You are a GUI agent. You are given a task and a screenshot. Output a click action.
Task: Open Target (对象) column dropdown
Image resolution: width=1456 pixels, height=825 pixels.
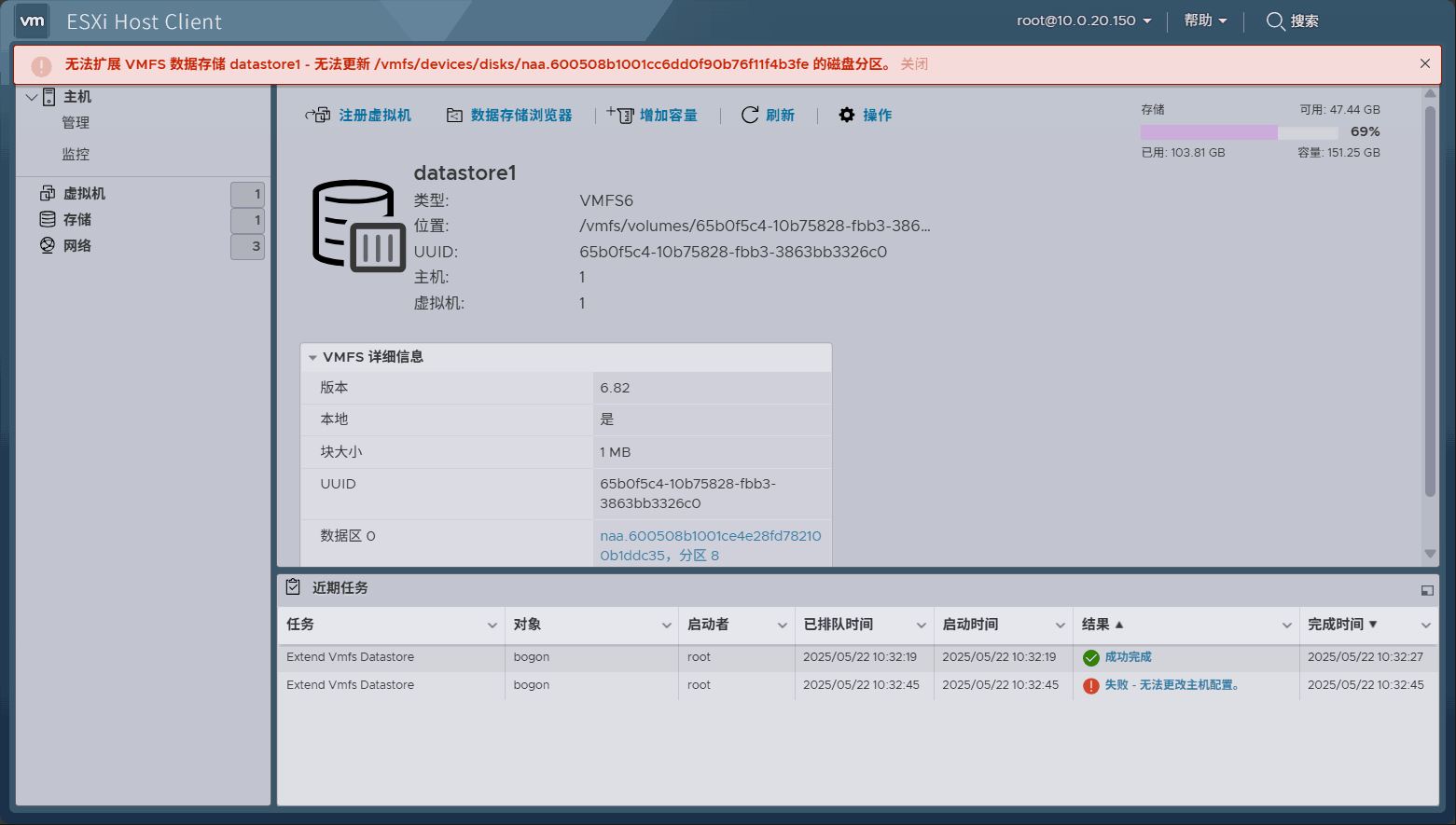click(667, 626)
